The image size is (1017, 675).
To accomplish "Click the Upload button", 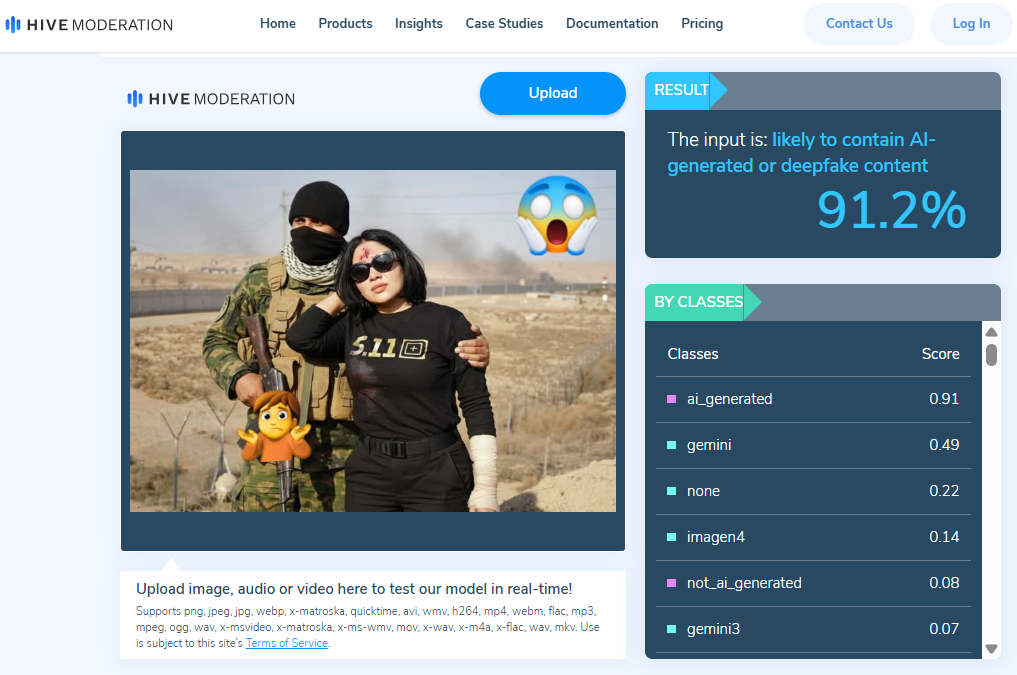I will click(x=552, y=93).
